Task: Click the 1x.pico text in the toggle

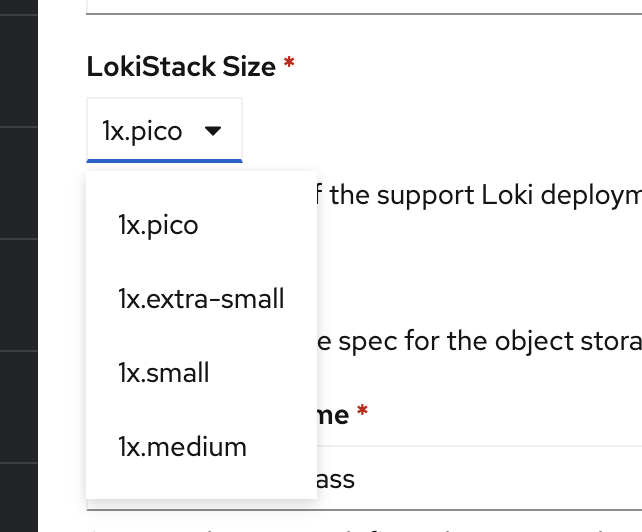Action: click(142, 131)
